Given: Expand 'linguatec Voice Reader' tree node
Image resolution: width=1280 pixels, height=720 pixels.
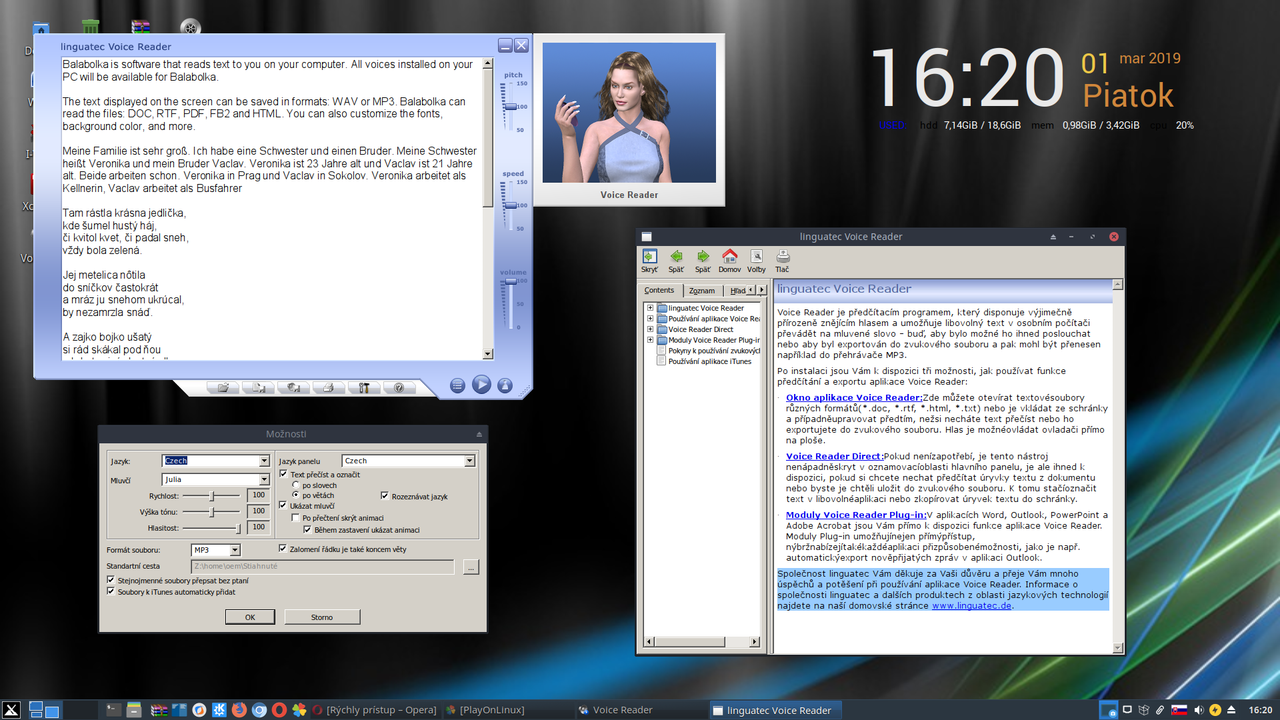Looking at the screenshot, I should coord(650,308).
